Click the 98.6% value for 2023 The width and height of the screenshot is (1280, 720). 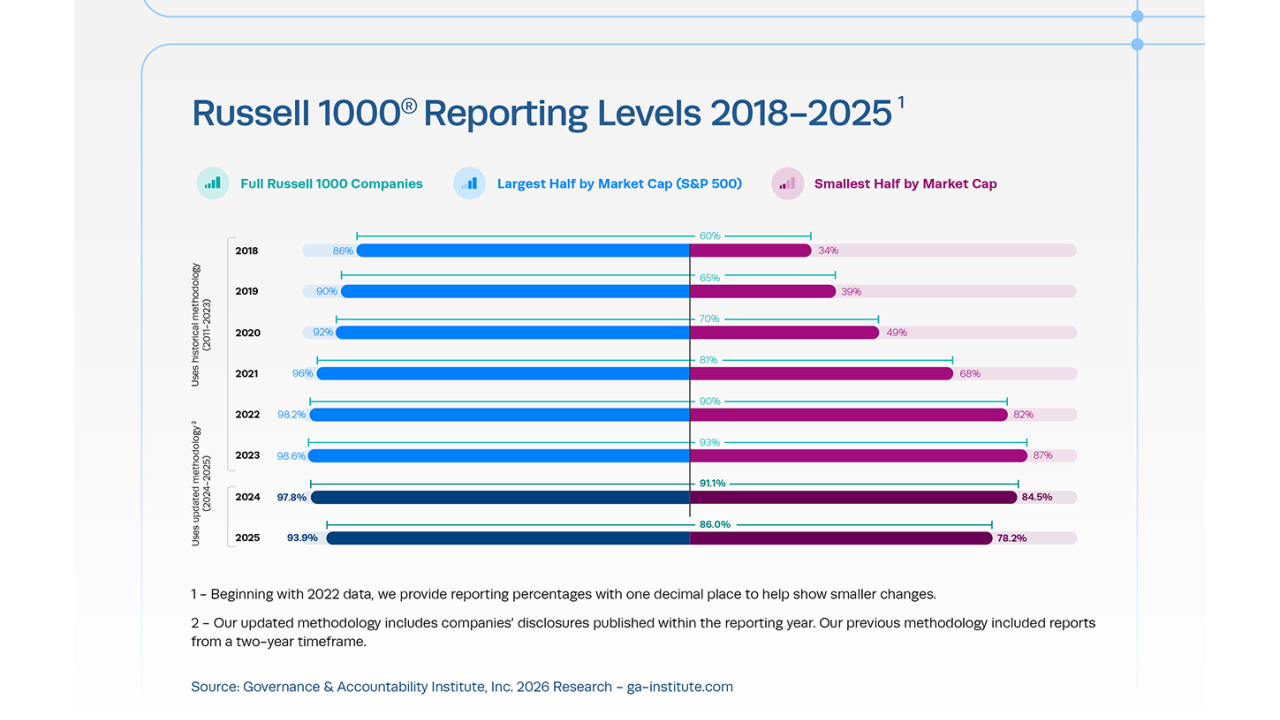(291, 456)
